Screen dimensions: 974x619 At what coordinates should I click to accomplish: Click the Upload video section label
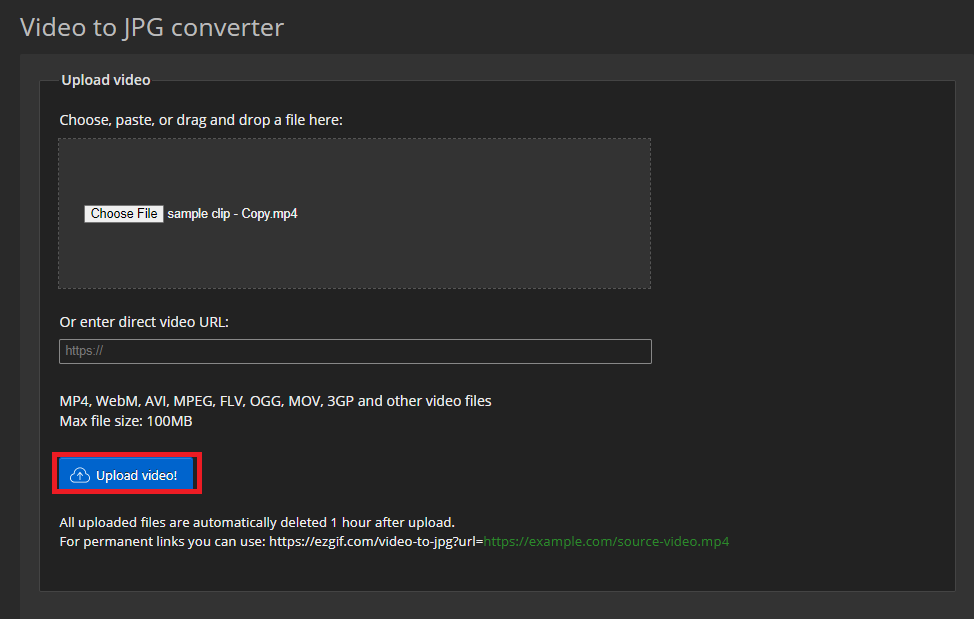pos(105,79)
